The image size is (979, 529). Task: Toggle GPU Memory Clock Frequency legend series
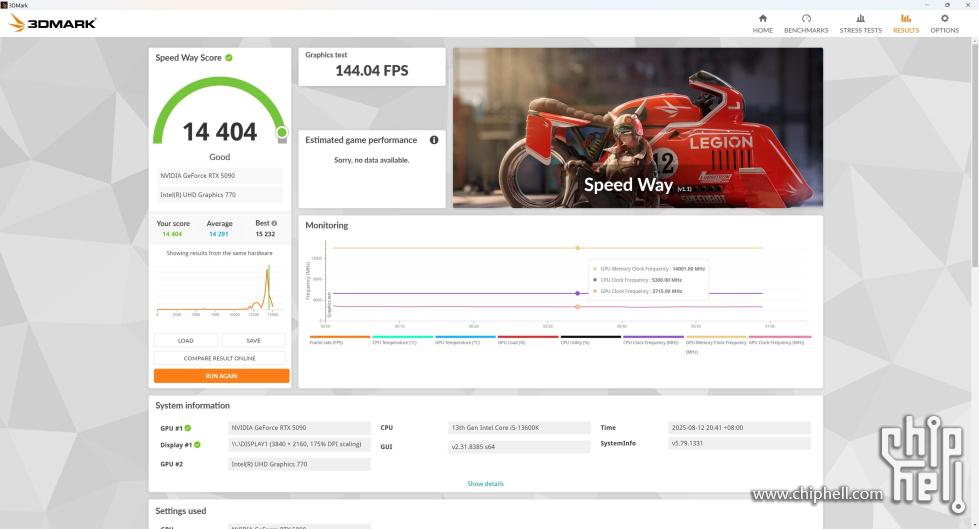point(716,347)
